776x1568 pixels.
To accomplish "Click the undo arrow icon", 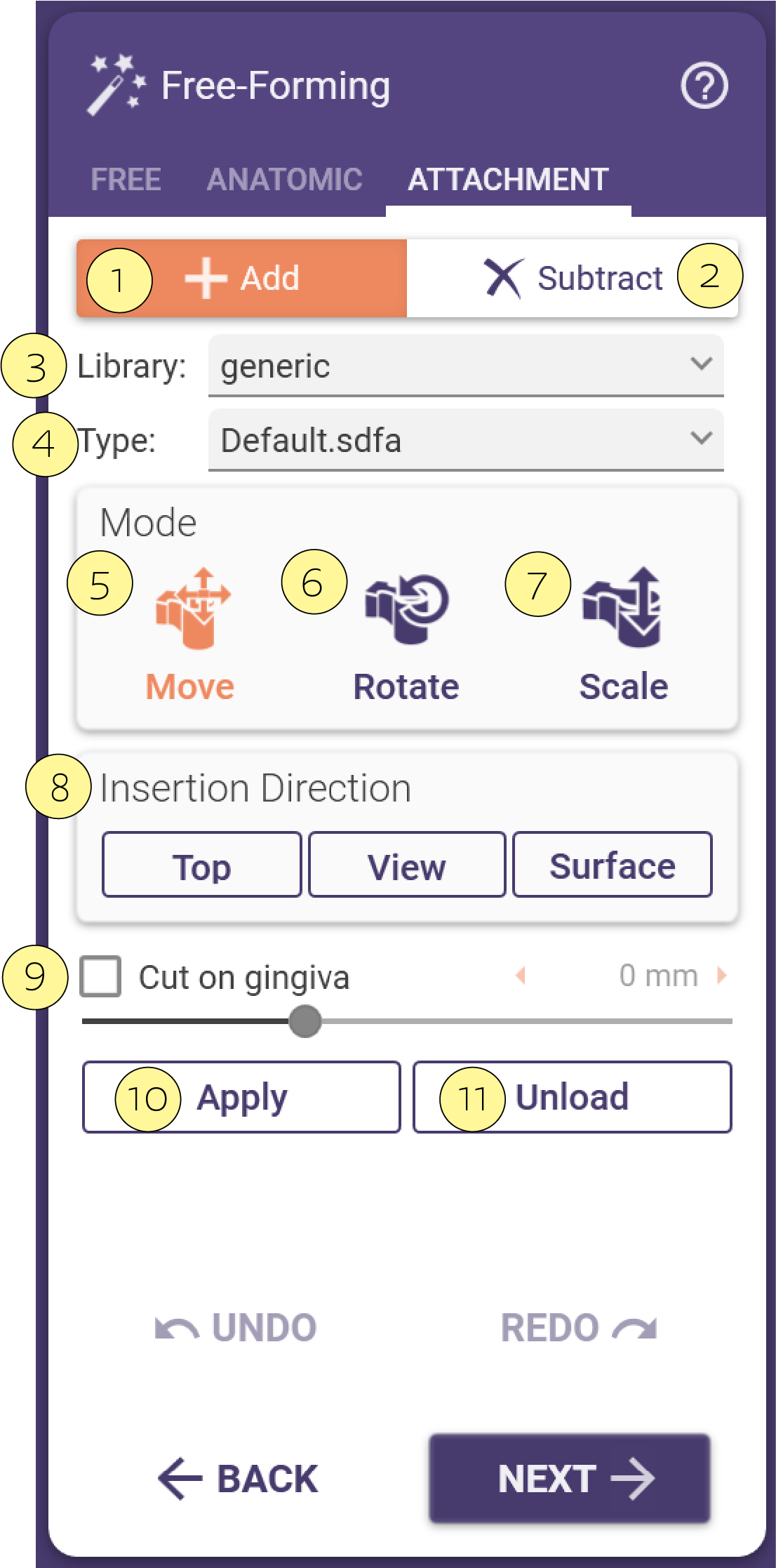I will pyautogui.click(x=177, y=1329).
